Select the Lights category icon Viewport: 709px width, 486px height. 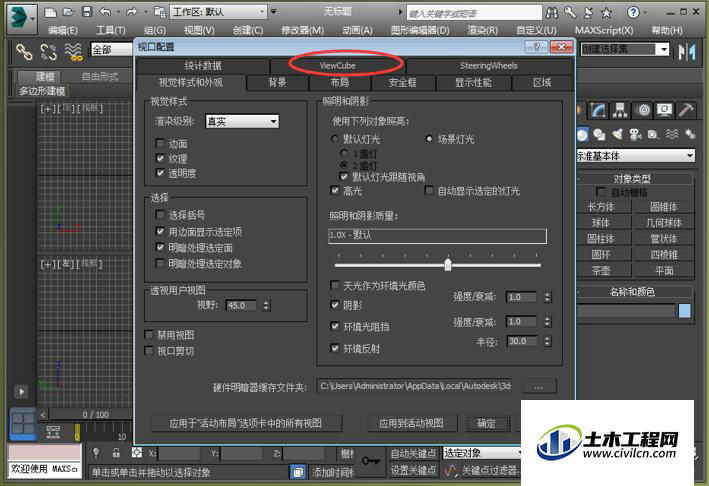tap(617, 134)
